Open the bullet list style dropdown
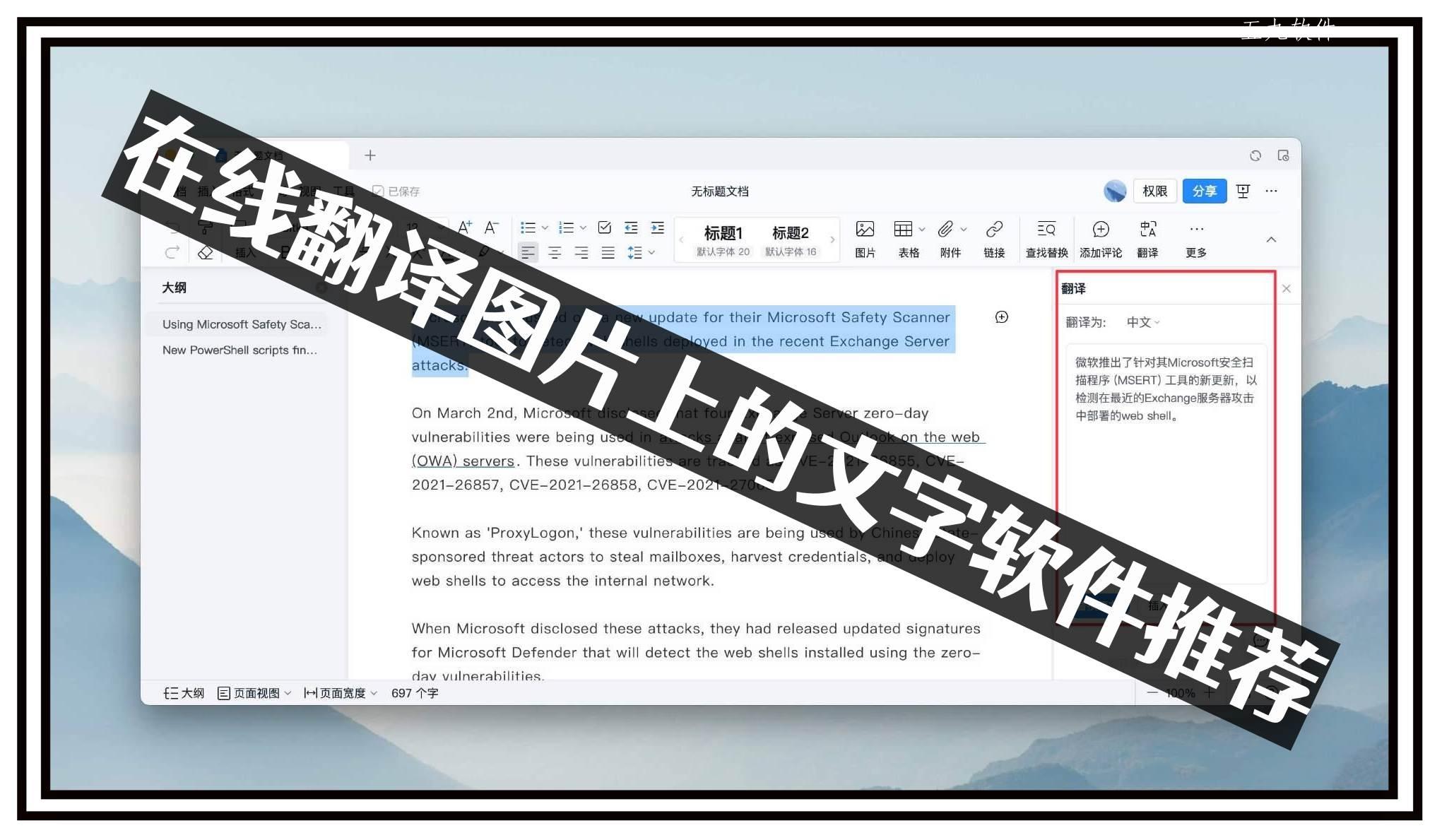1442x840 pixels. [545, 227]
